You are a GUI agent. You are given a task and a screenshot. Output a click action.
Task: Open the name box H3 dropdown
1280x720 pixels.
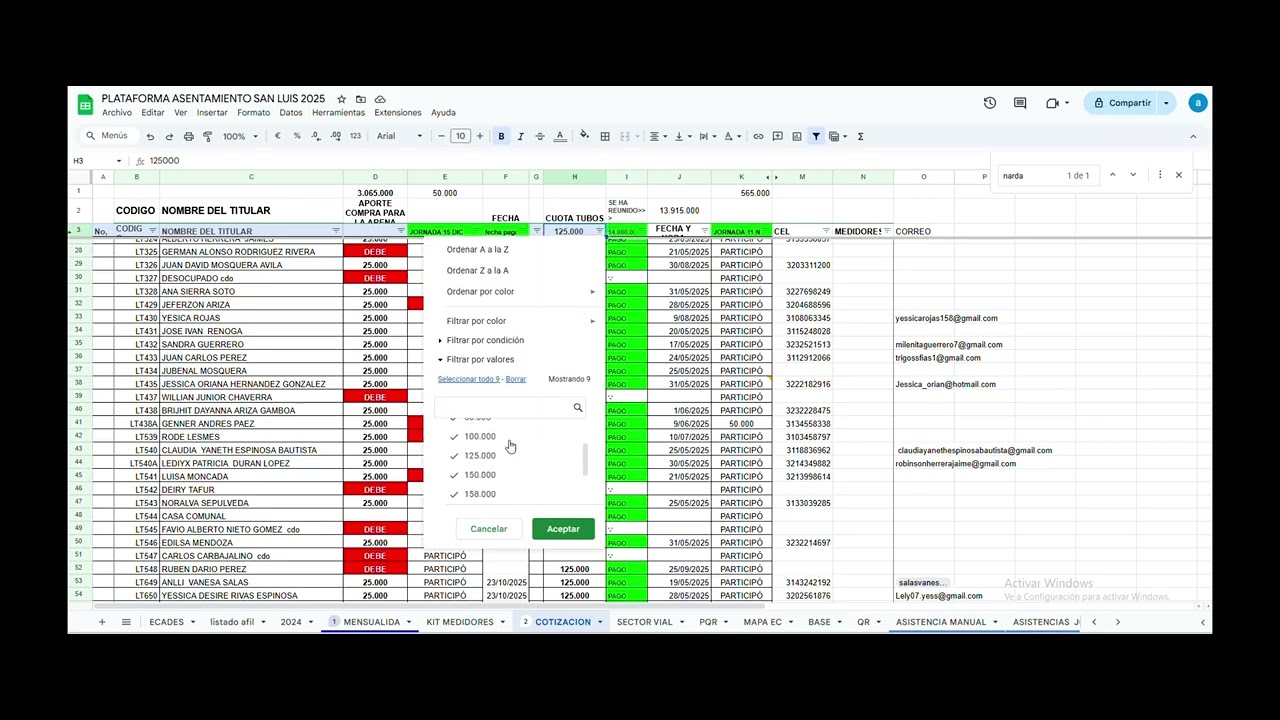click(x=118, y=161)
